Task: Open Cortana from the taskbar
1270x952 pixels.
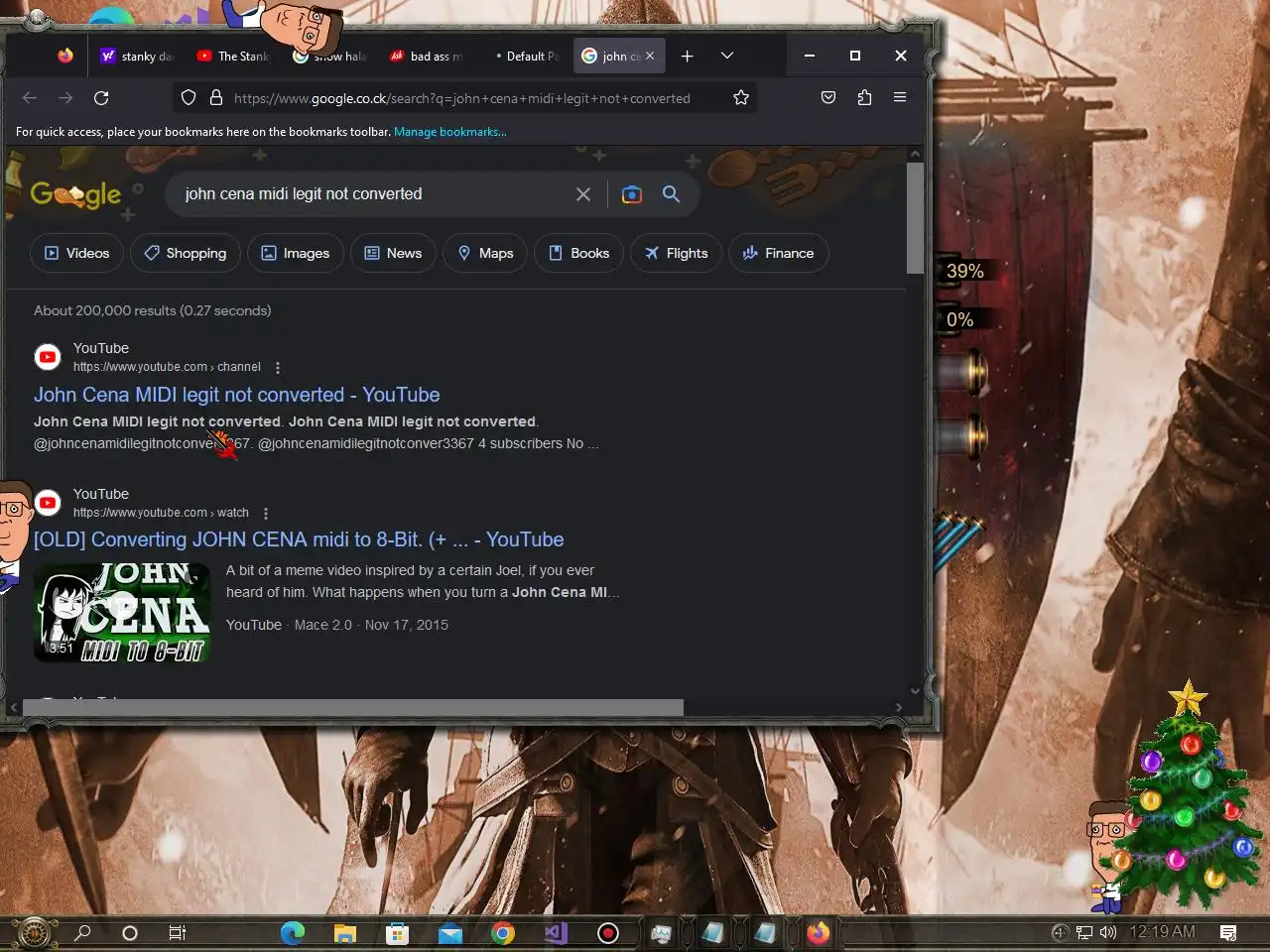Action: tap(129, 933)
